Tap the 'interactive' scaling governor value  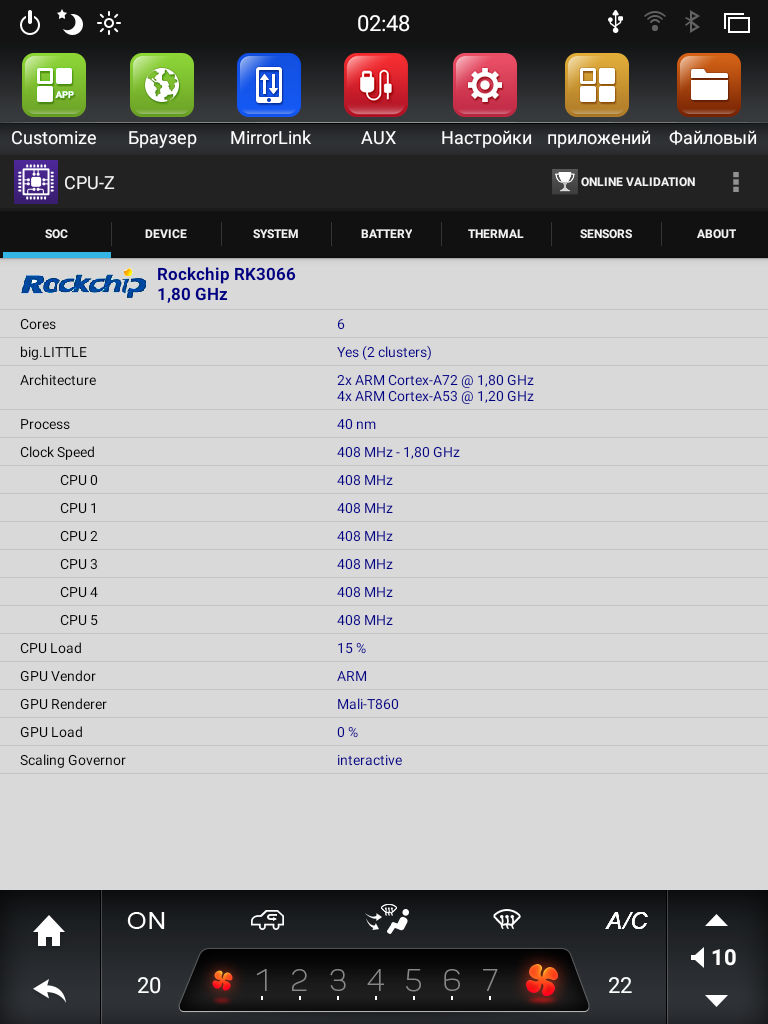(x=370, y=760)
